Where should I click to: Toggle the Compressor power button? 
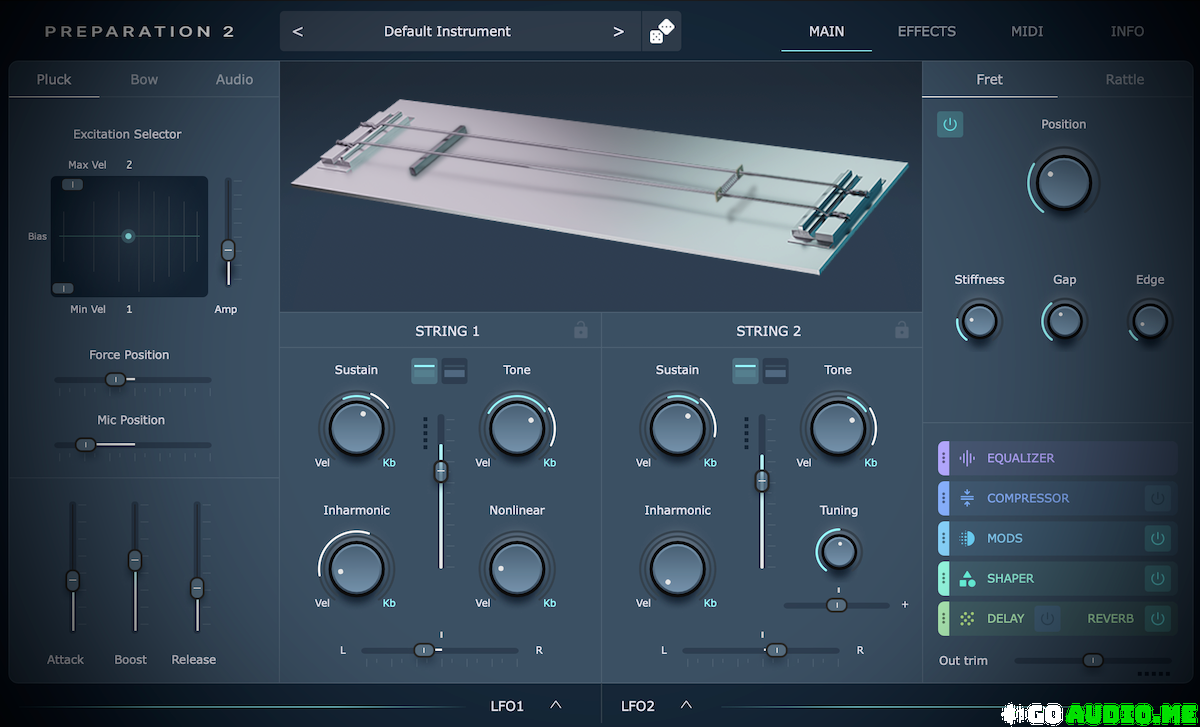[x=1158, y=498]
